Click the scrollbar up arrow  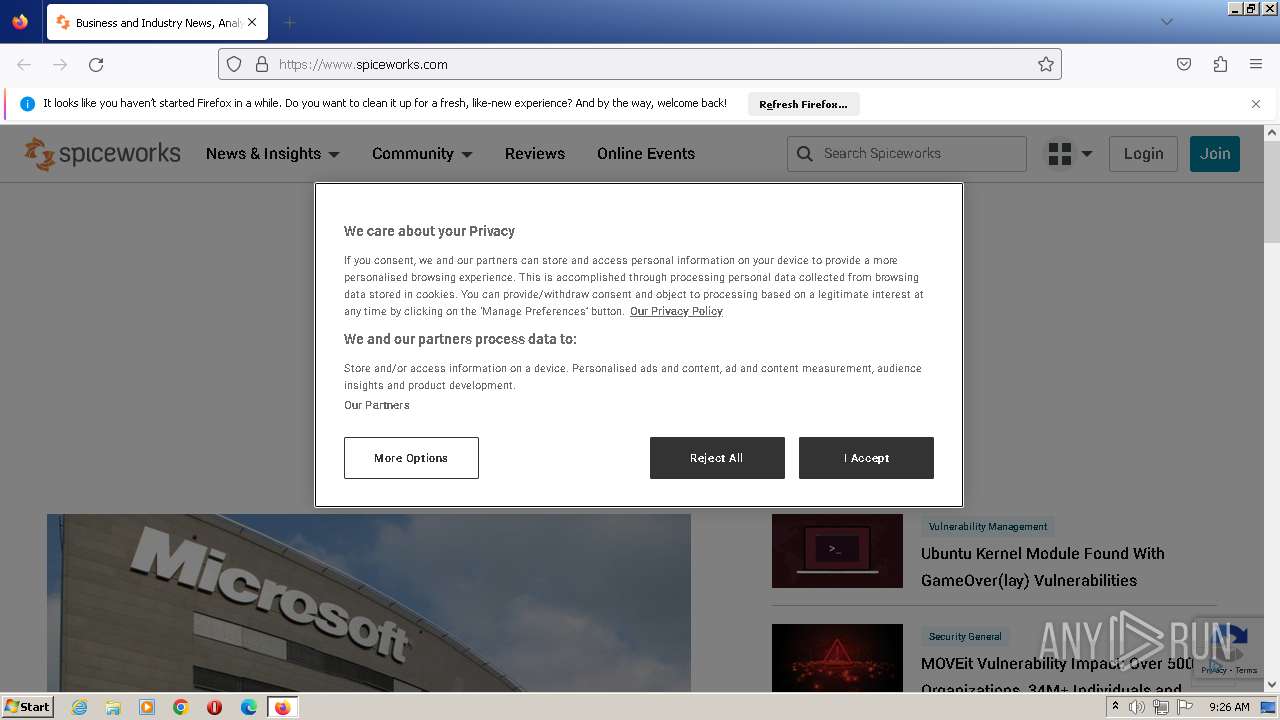(1272, 132)
